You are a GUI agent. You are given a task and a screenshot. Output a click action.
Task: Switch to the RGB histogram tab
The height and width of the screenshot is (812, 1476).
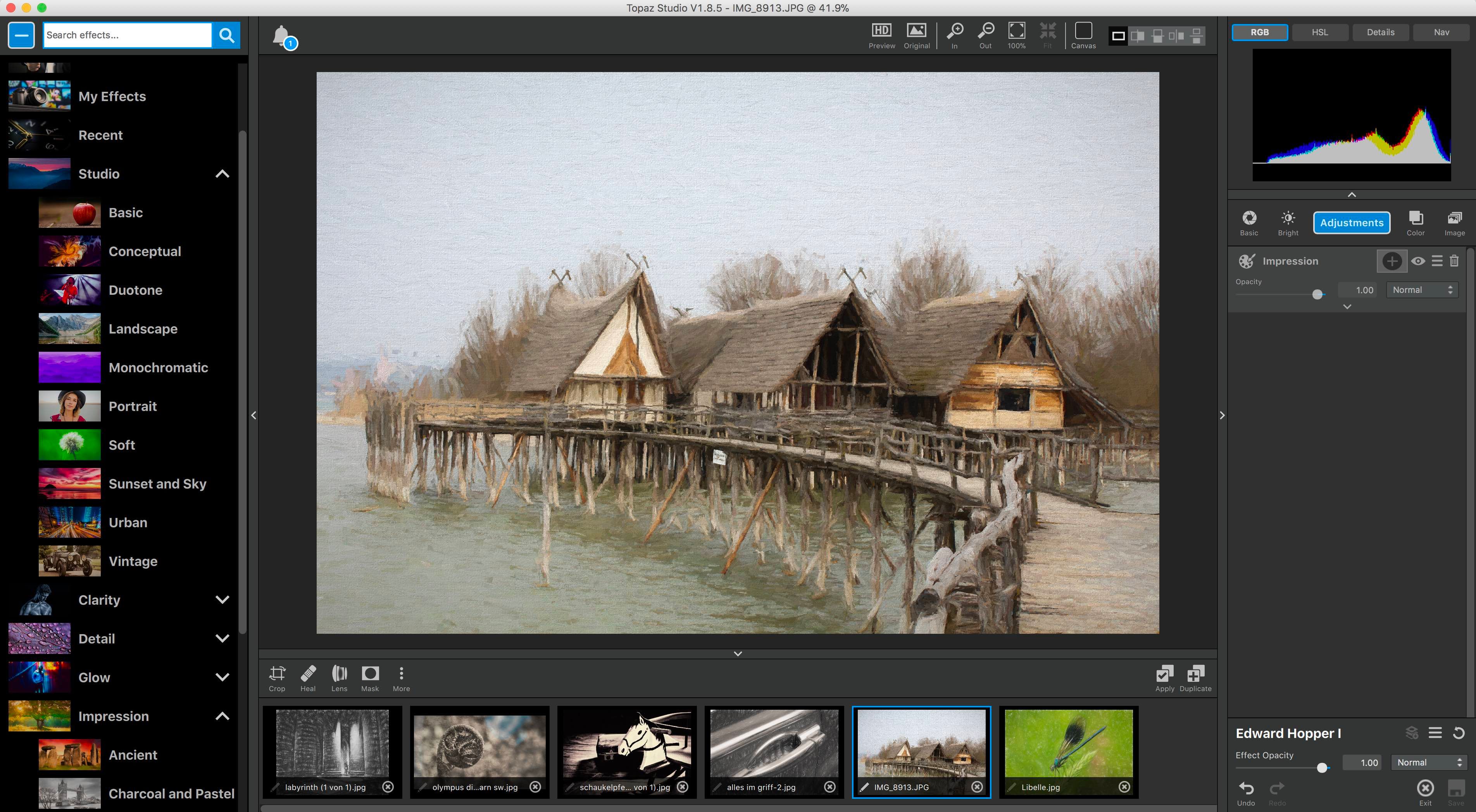(x=1259, y=32)
